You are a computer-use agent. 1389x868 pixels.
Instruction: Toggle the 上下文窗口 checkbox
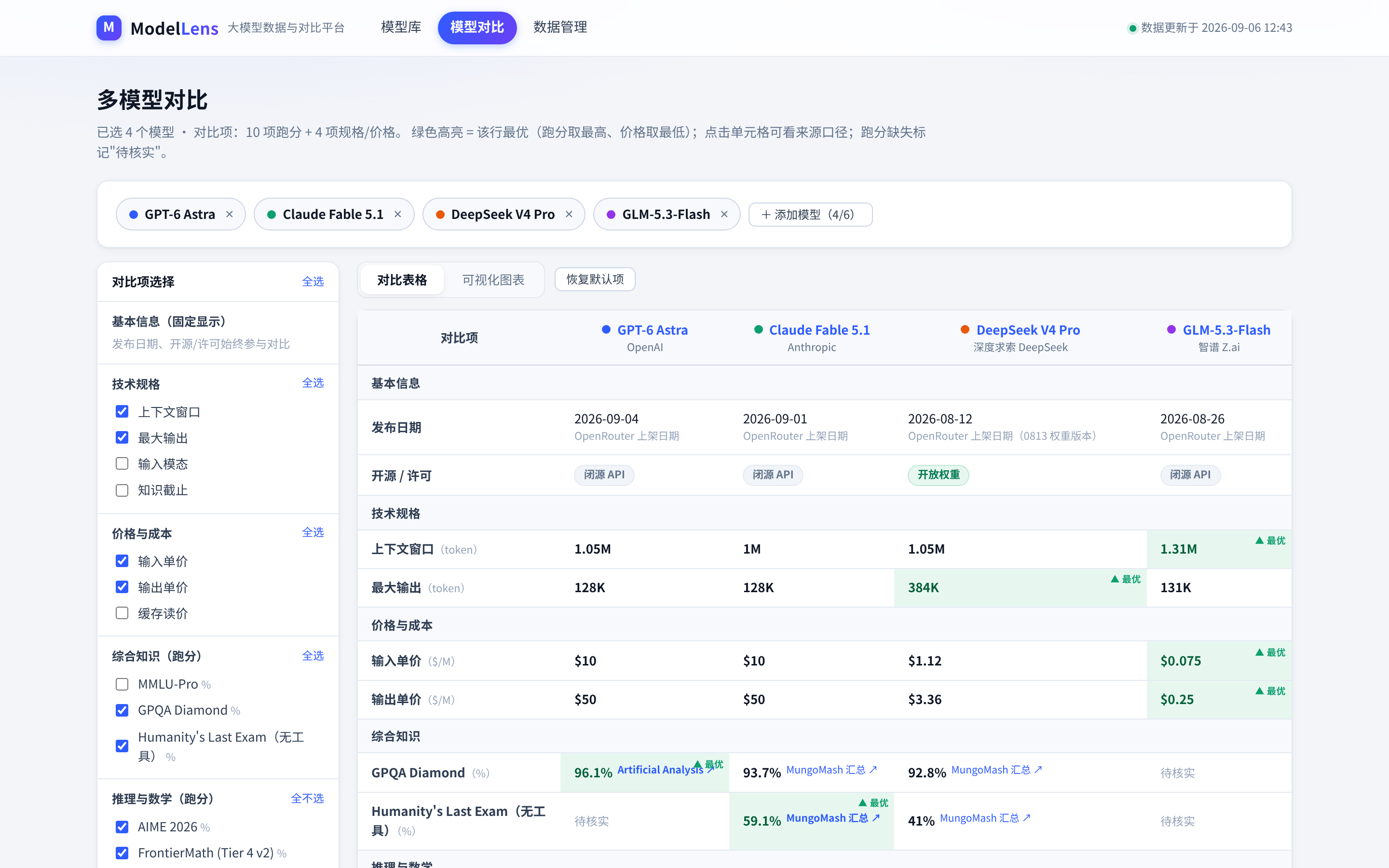pyautogui.click(x=122, y=412)
